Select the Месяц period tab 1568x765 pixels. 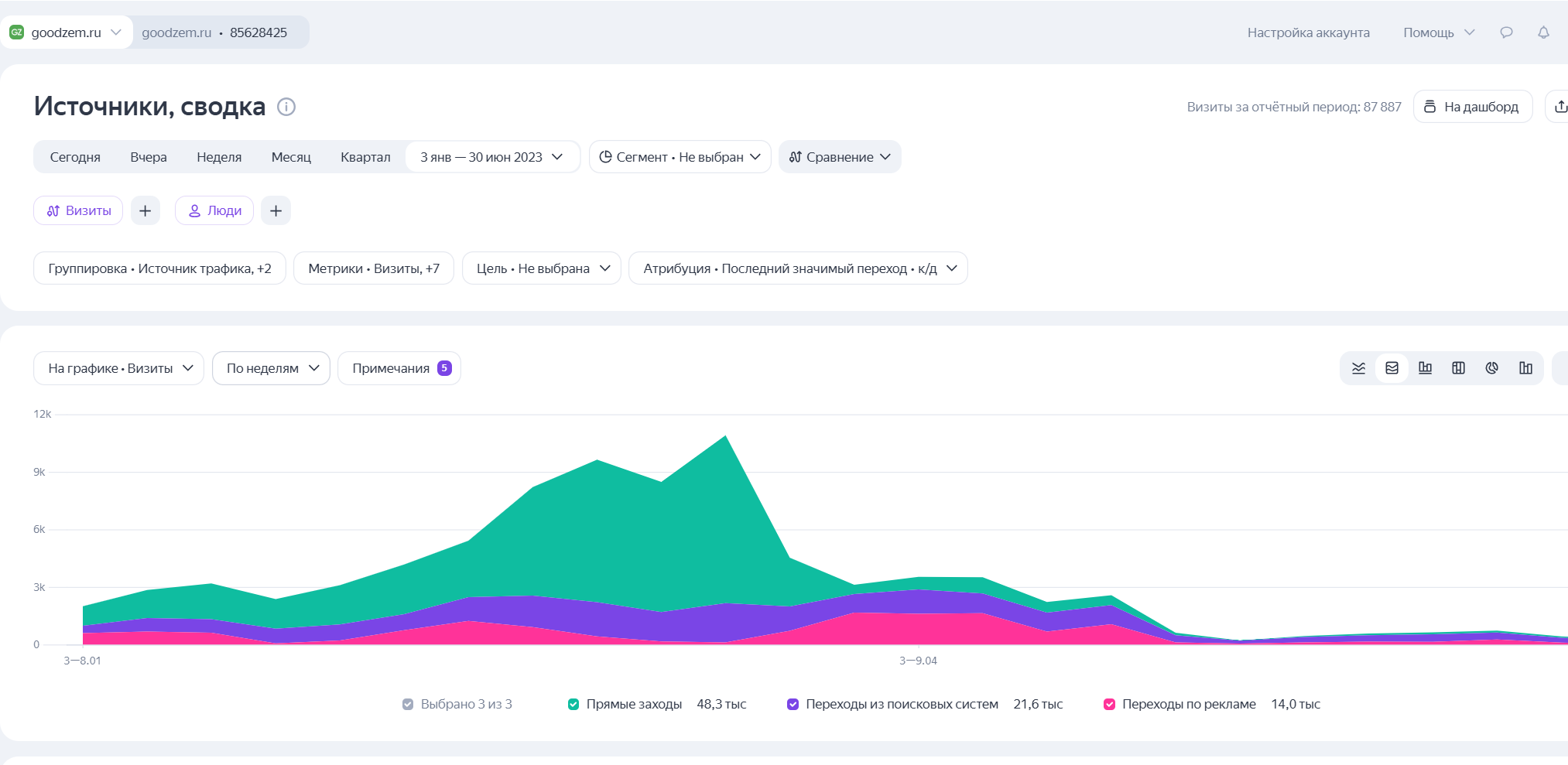[291, 157]
